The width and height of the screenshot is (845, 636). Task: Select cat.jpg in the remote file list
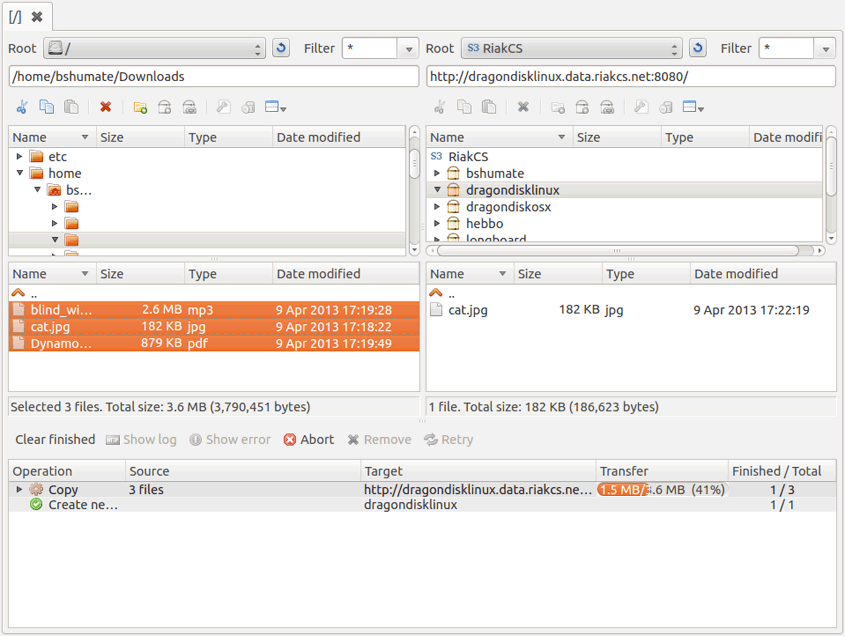point(466,309)
